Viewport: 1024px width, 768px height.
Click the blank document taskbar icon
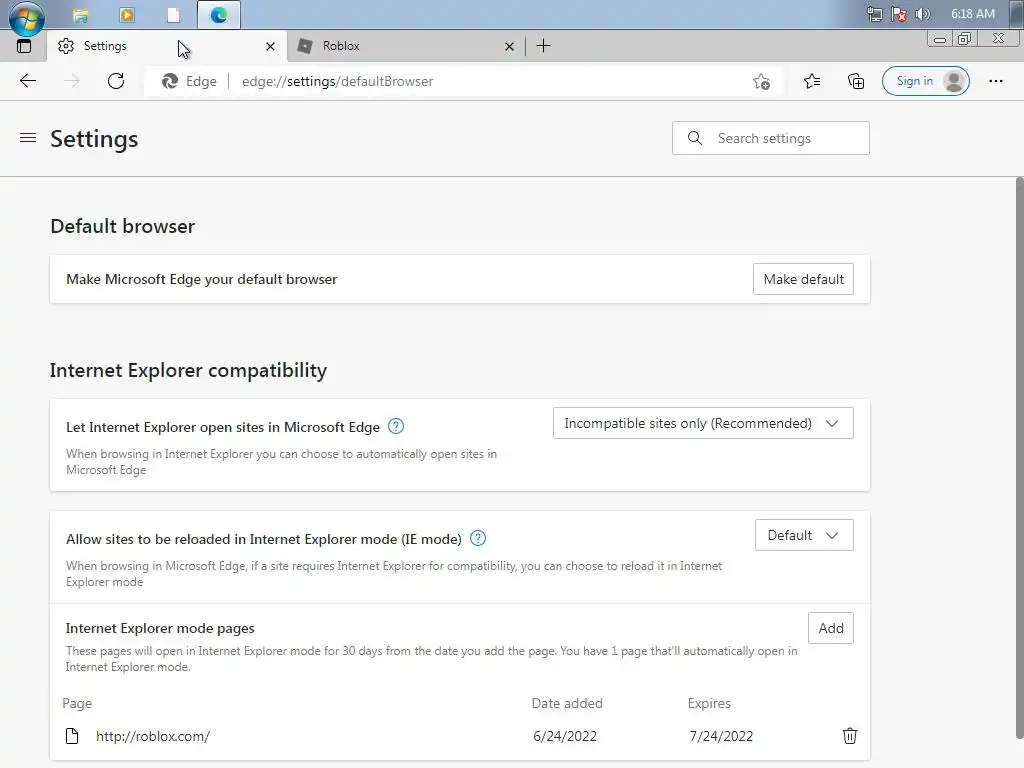click(173, 14)
